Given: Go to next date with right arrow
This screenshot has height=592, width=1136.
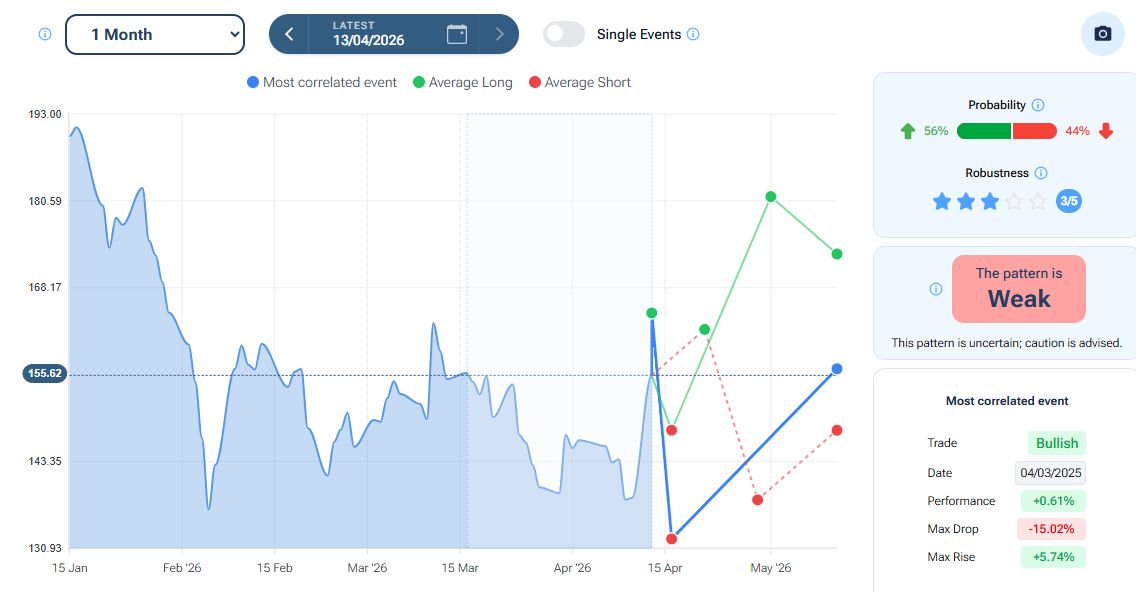Looking at the screenshot, I should click(x=500, y=34).
